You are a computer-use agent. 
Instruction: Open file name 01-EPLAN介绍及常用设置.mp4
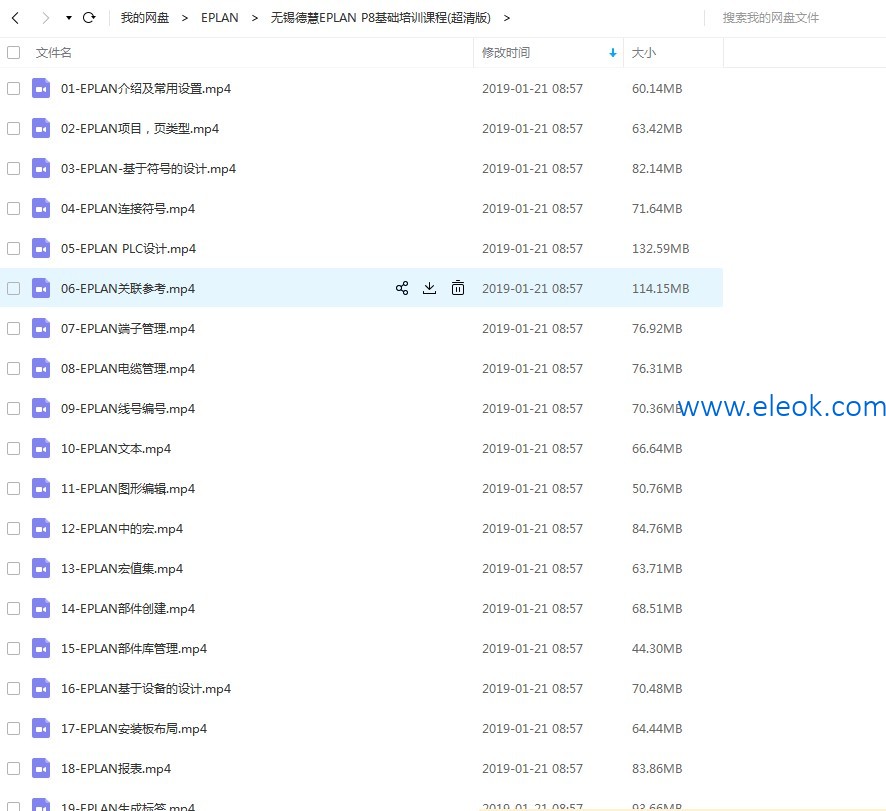click(146, 89)
